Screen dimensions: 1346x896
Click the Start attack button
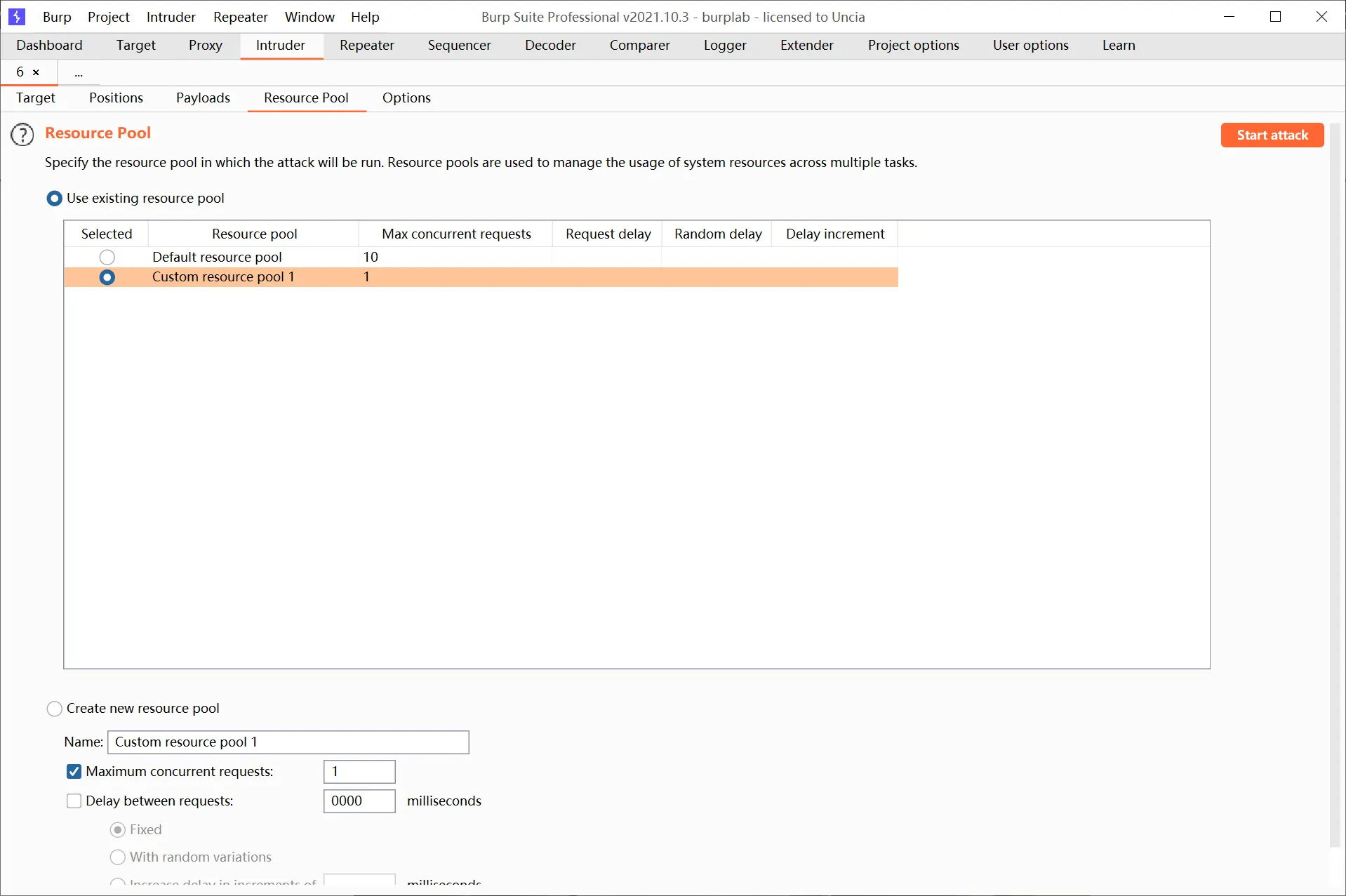pos(1272,135)
